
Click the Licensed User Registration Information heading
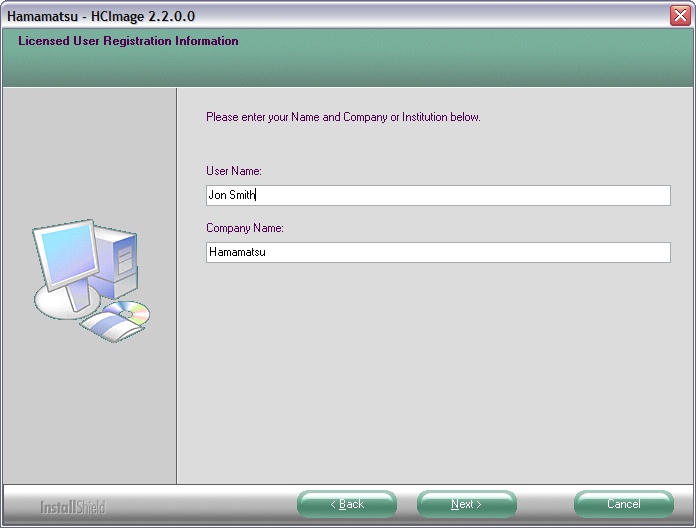point(128,42)
